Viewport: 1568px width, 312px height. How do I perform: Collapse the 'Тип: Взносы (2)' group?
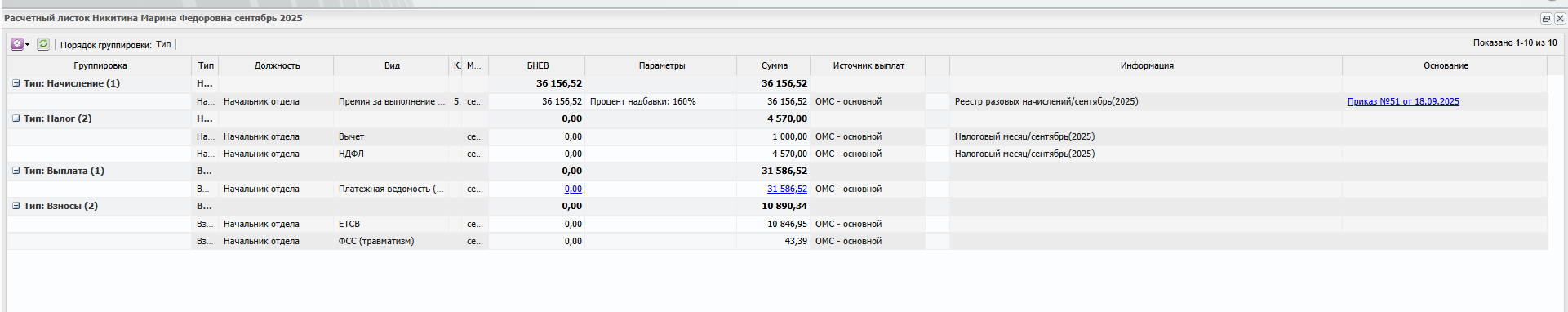(x=16, y=206)
